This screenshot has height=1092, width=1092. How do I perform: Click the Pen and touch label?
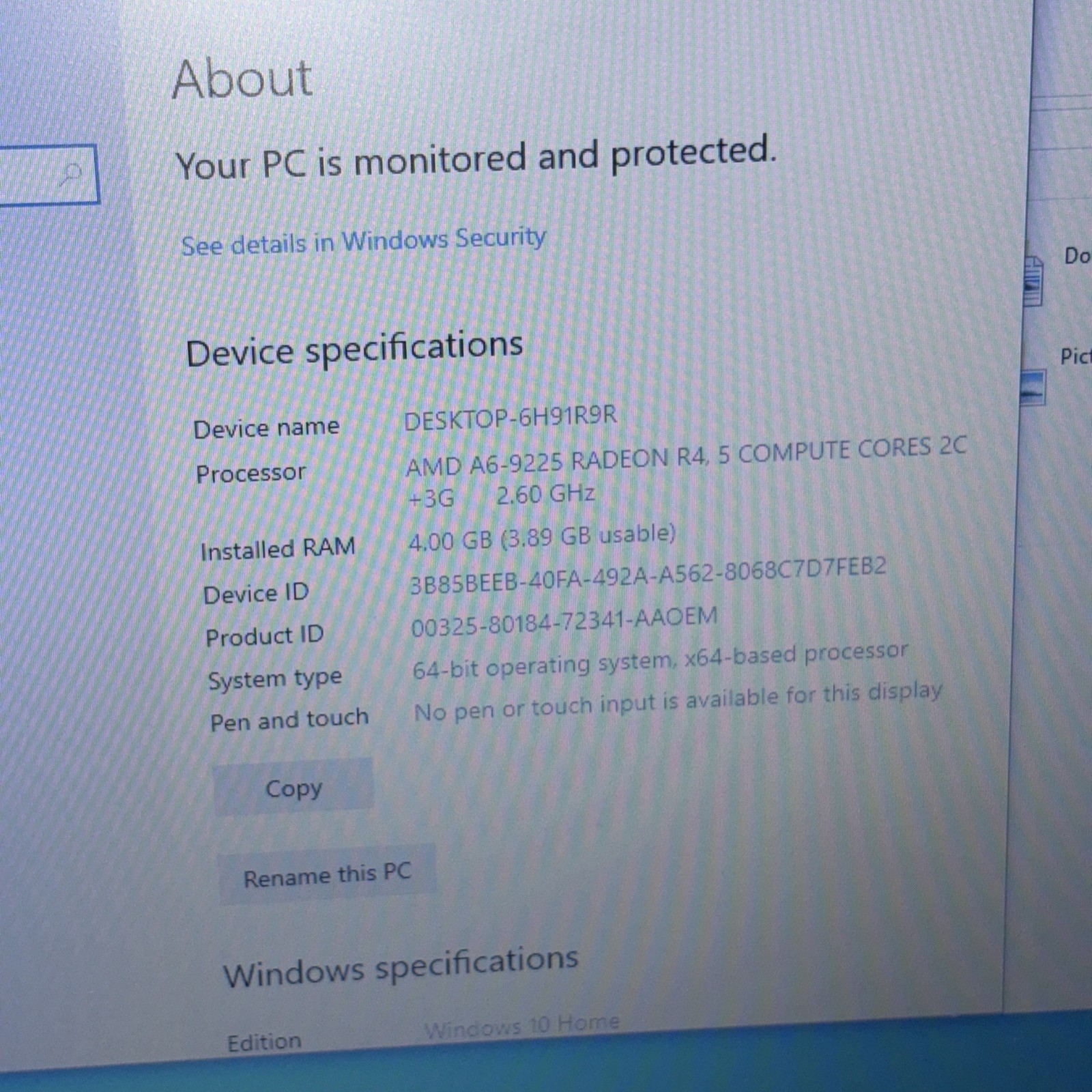click(289, 720)
